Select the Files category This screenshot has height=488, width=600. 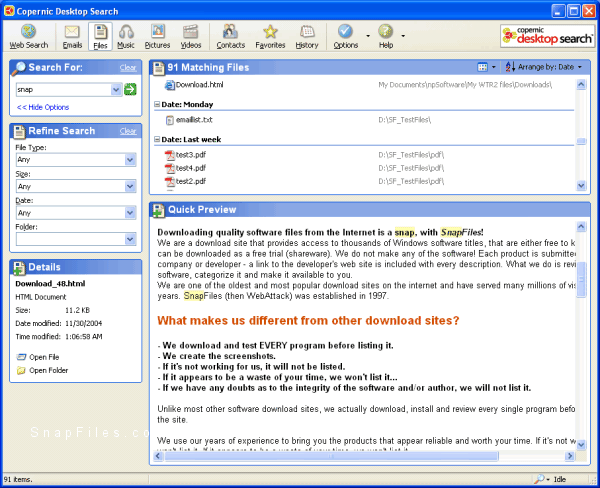pos(100,37)
